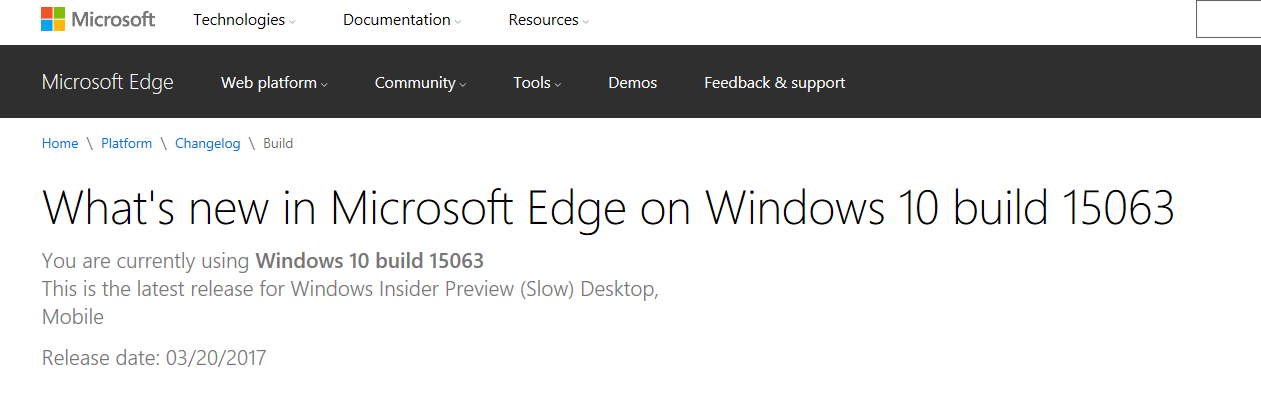
Task: Open the Demos page
Action: click(632, 83)
